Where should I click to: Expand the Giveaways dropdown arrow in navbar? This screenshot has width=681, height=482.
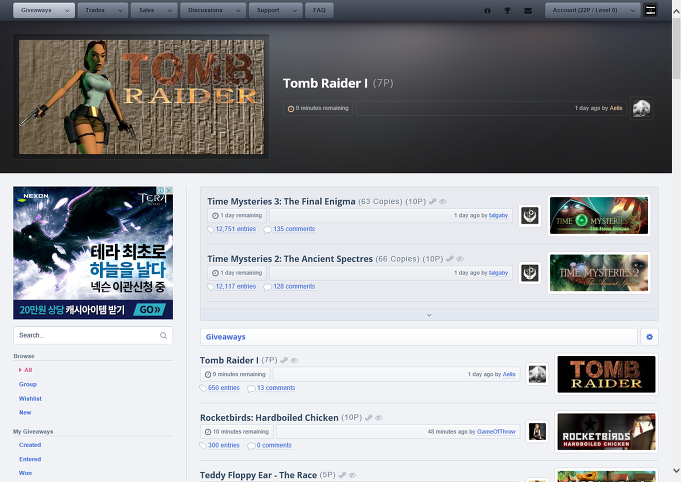pyautogui.click(x=67, y=10)
